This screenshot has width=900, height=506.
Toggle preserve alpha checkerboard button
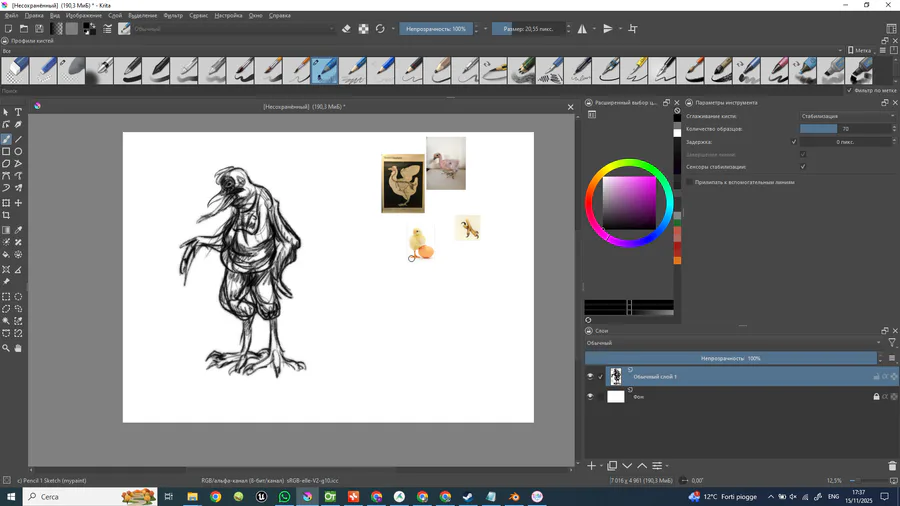coord(363,29)
